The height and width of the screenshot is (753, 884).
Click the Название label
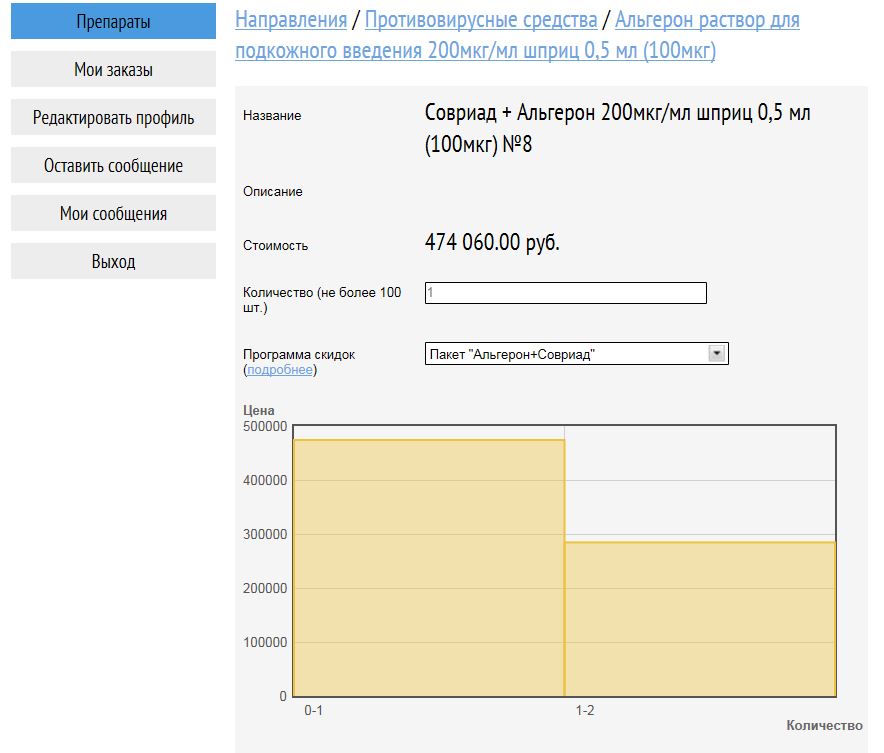coord(272,116)
